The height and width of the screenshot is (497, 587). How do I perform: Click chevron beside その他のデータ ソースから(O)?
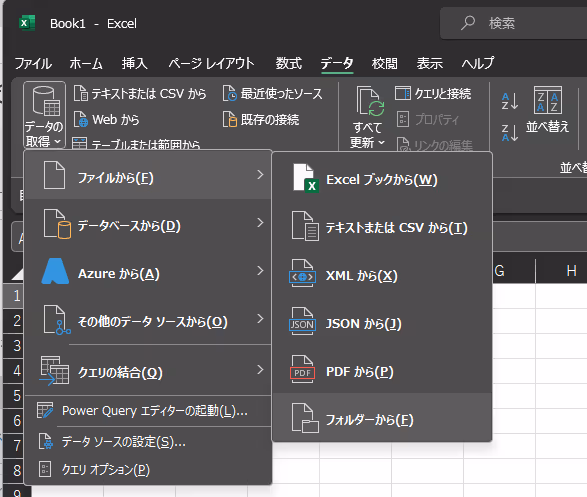click(260, 318)
